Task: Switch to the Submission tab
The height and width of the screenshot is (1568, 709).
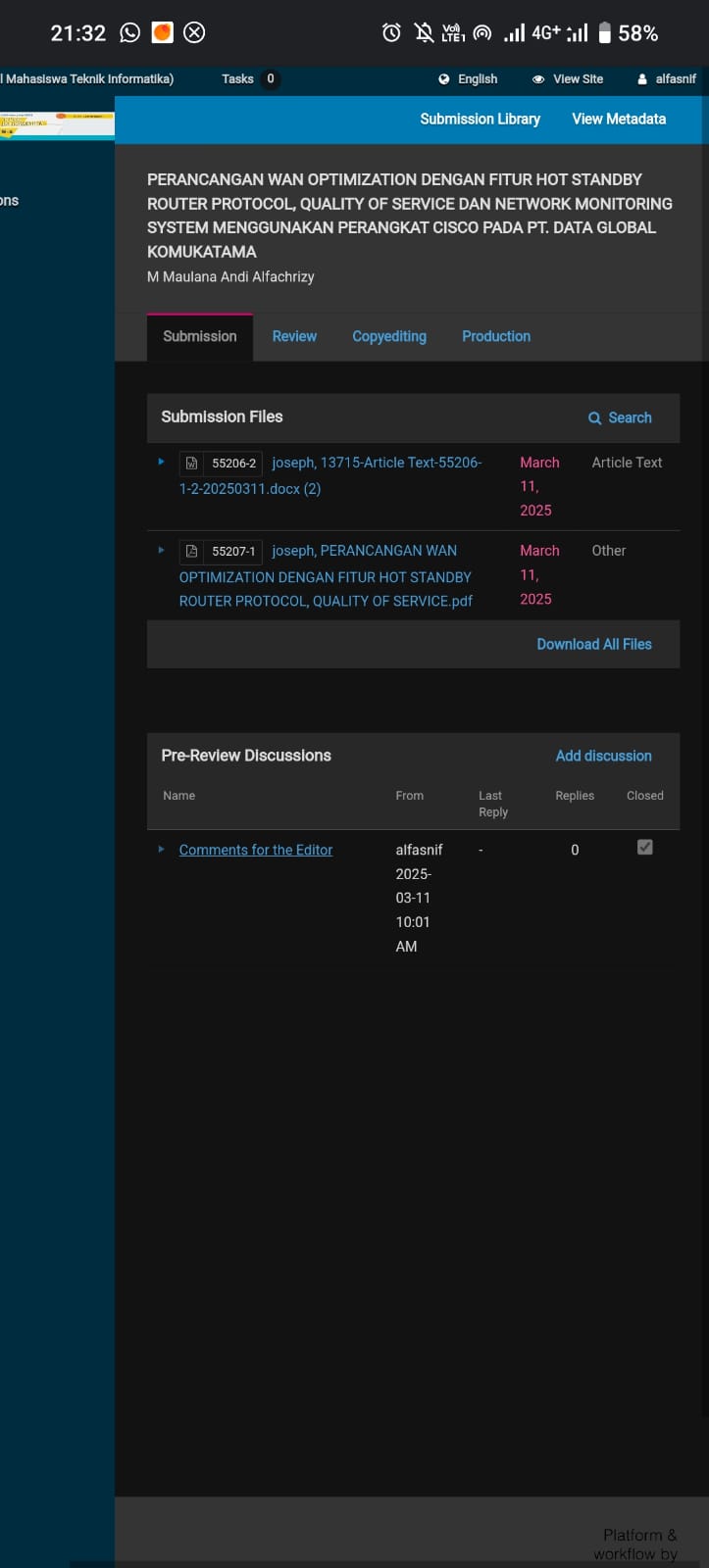Action: pos(200,336)
